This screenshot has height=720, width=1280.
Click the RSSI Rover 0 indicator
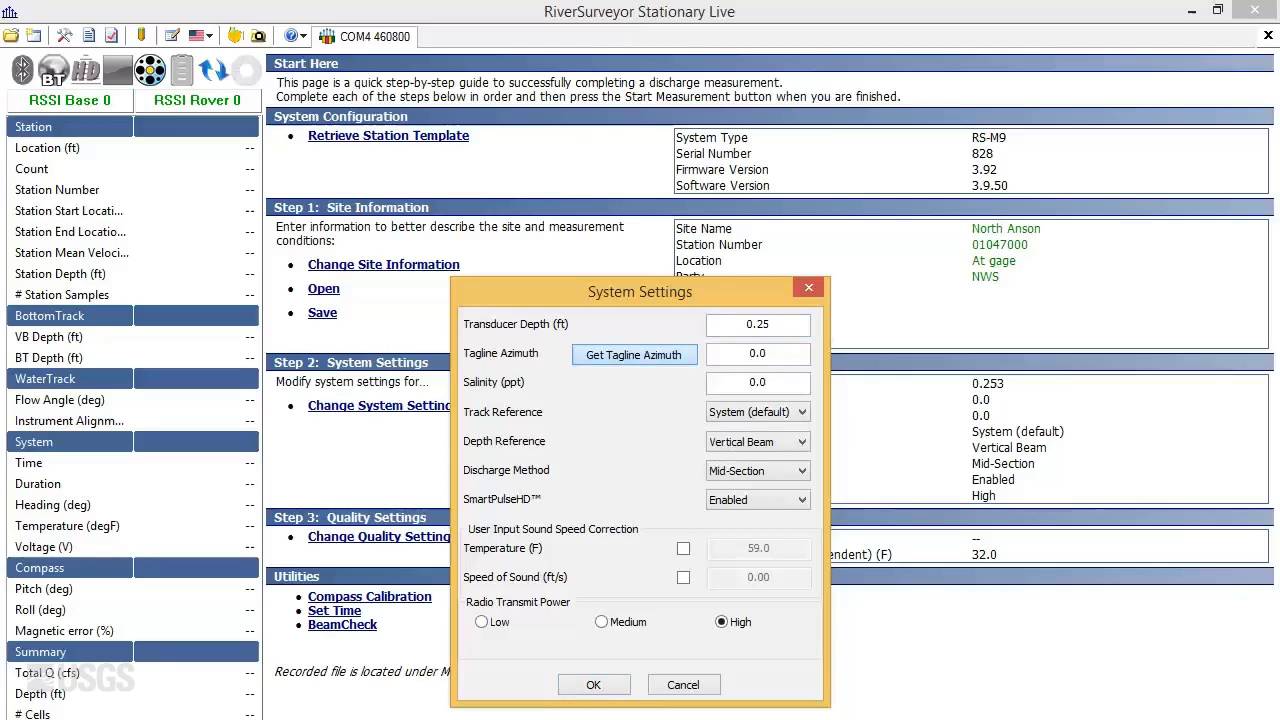click(x=197, y=100)
